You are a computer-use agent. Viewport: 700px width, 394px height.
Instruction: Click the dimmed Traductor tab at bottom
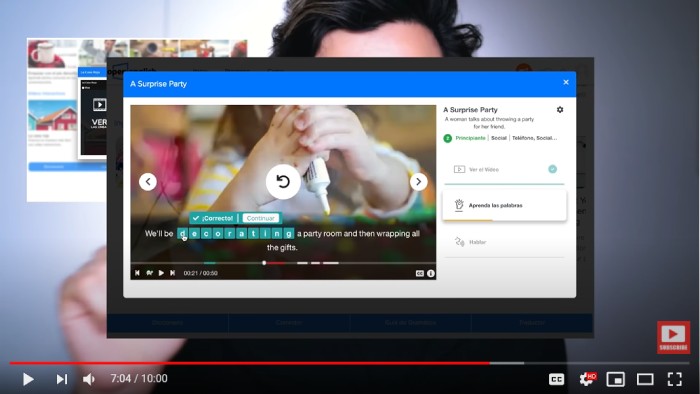click(532, 323)
